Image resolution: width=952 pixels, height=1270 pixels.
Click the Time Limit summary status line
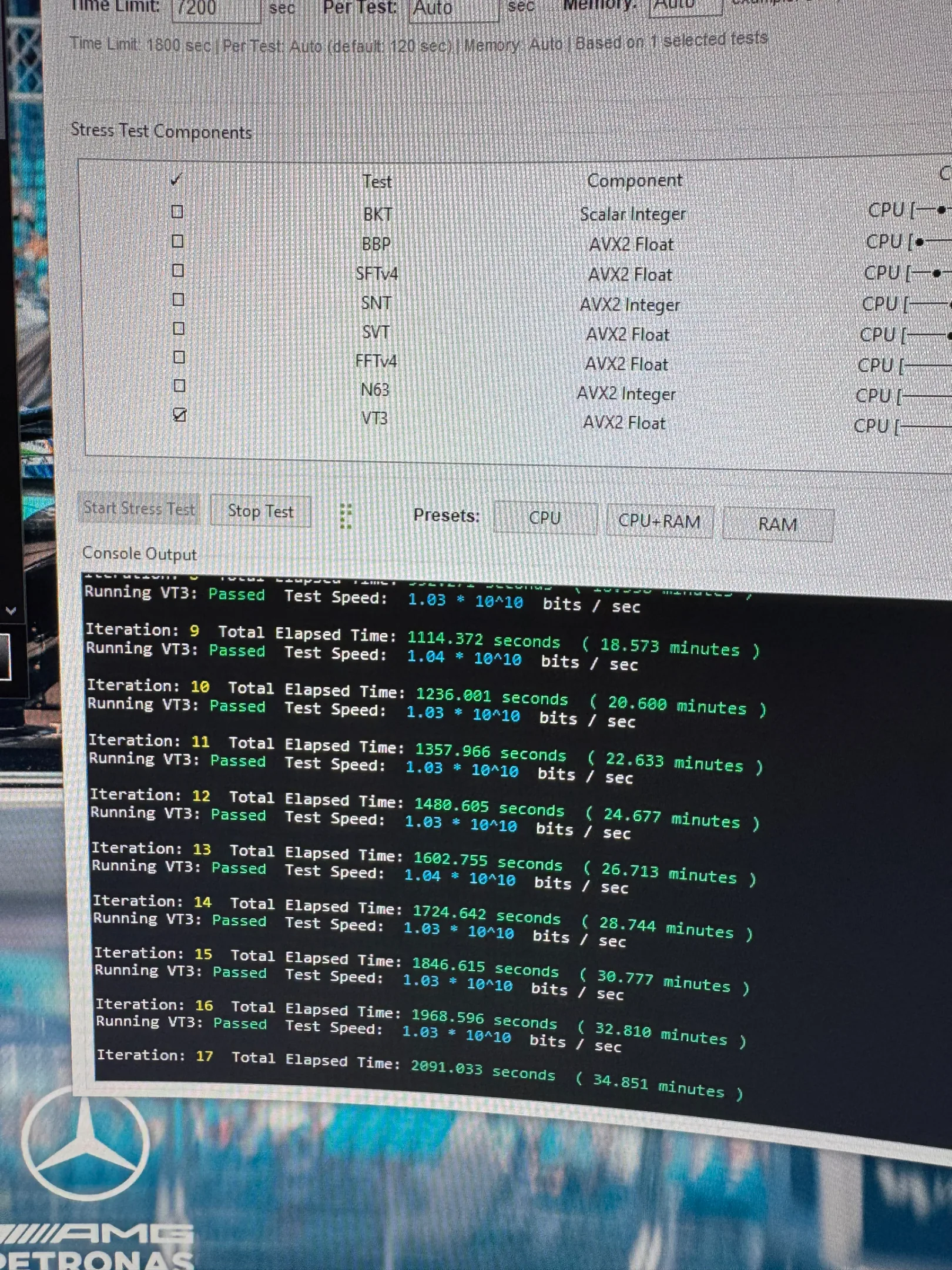pyautogui.click(x=418, y=43)
